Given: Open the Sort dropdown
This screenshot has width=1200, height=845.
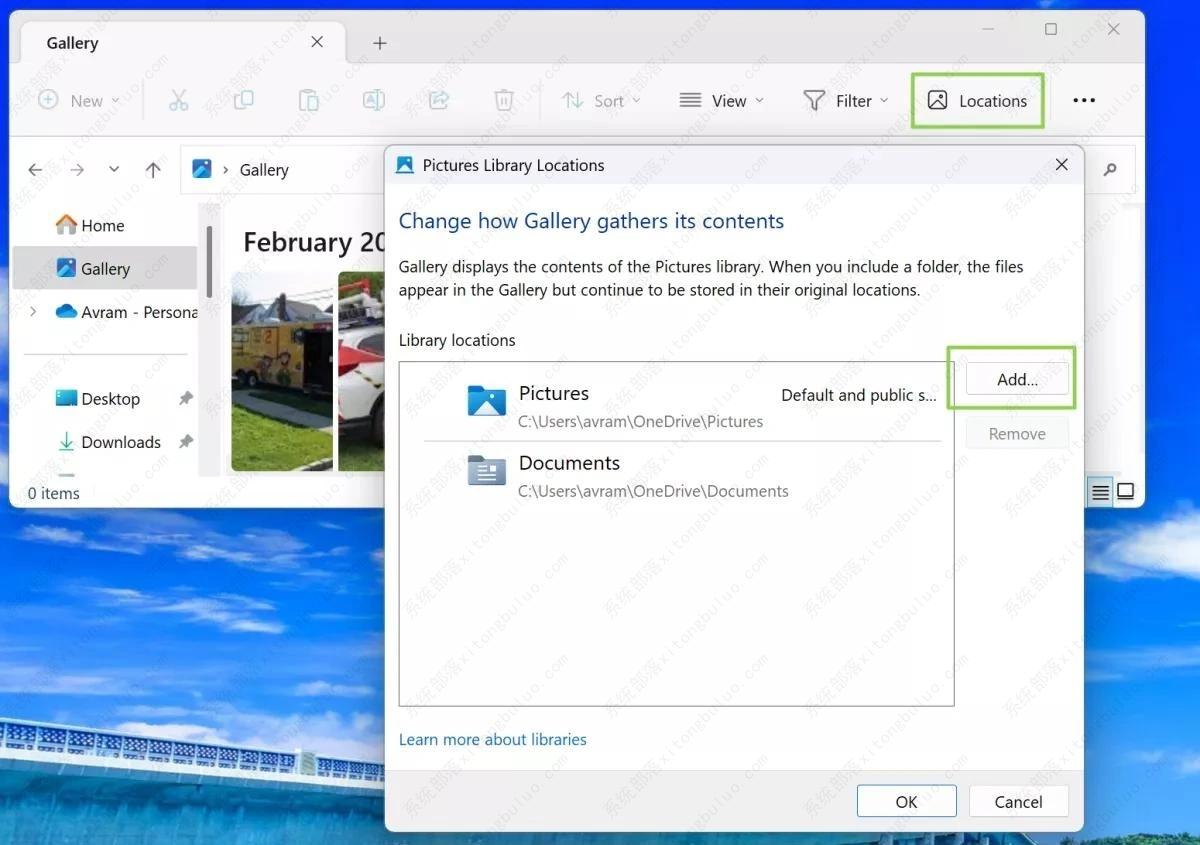Looking at the screenshot, I should (x=600, y=100).
